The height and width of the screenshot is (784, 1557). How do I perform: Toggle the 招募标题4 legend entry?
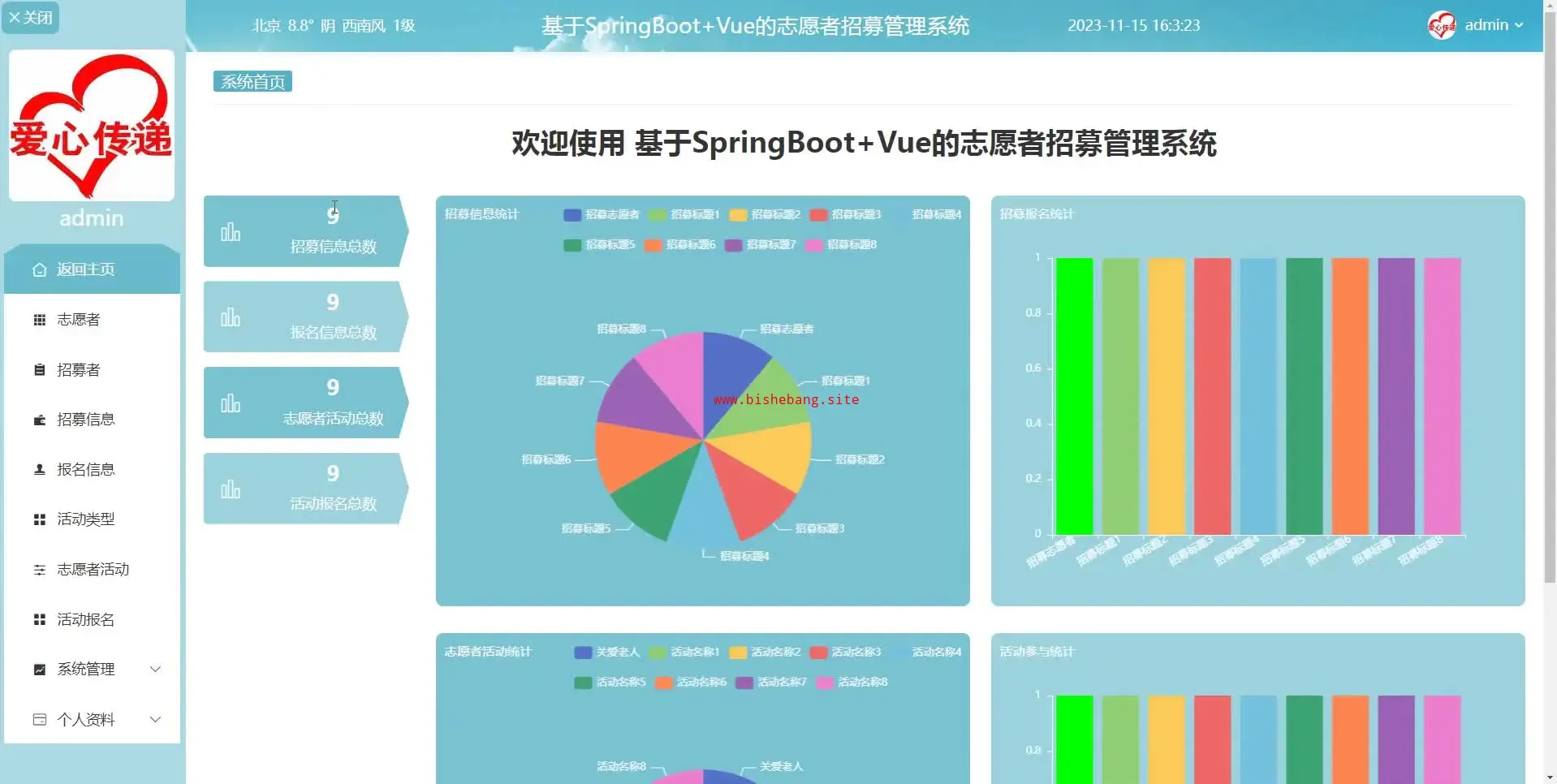tap(925, 215)
